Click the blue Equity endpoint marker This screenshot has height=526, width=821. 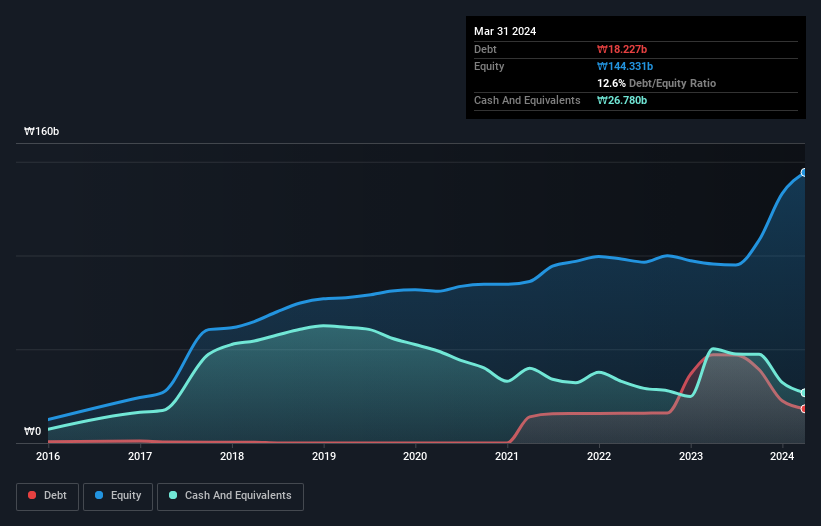pos(804,173)
